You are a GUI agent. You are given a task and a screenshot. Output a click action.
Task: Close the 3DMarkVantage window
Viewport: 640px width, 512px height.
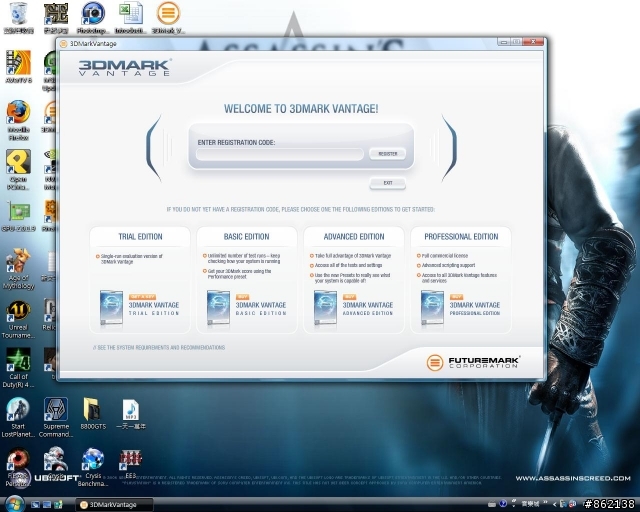533,42
